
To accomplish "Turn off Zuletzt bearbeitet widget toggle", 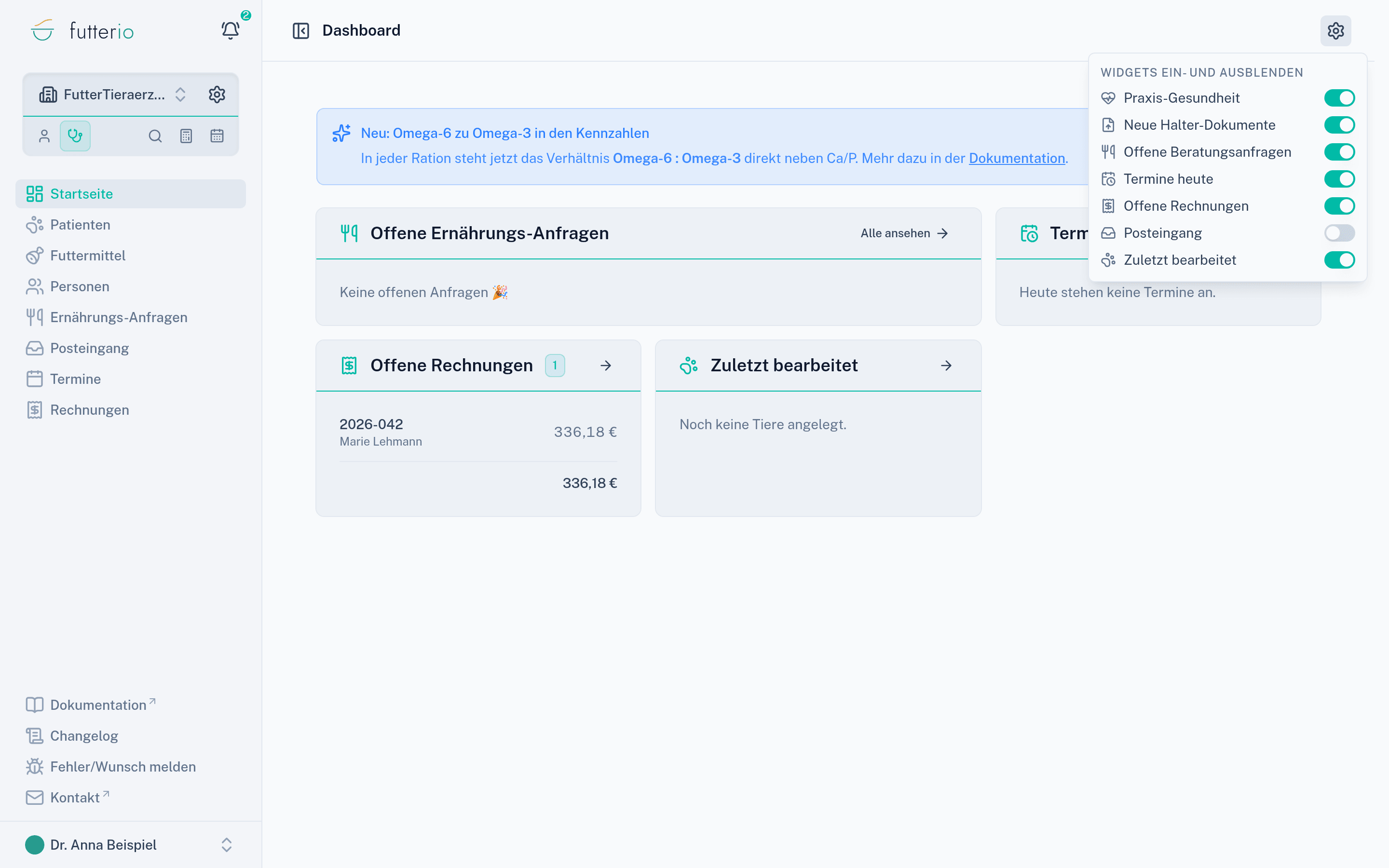I will pyautogui.click(x=1340, y=260).
